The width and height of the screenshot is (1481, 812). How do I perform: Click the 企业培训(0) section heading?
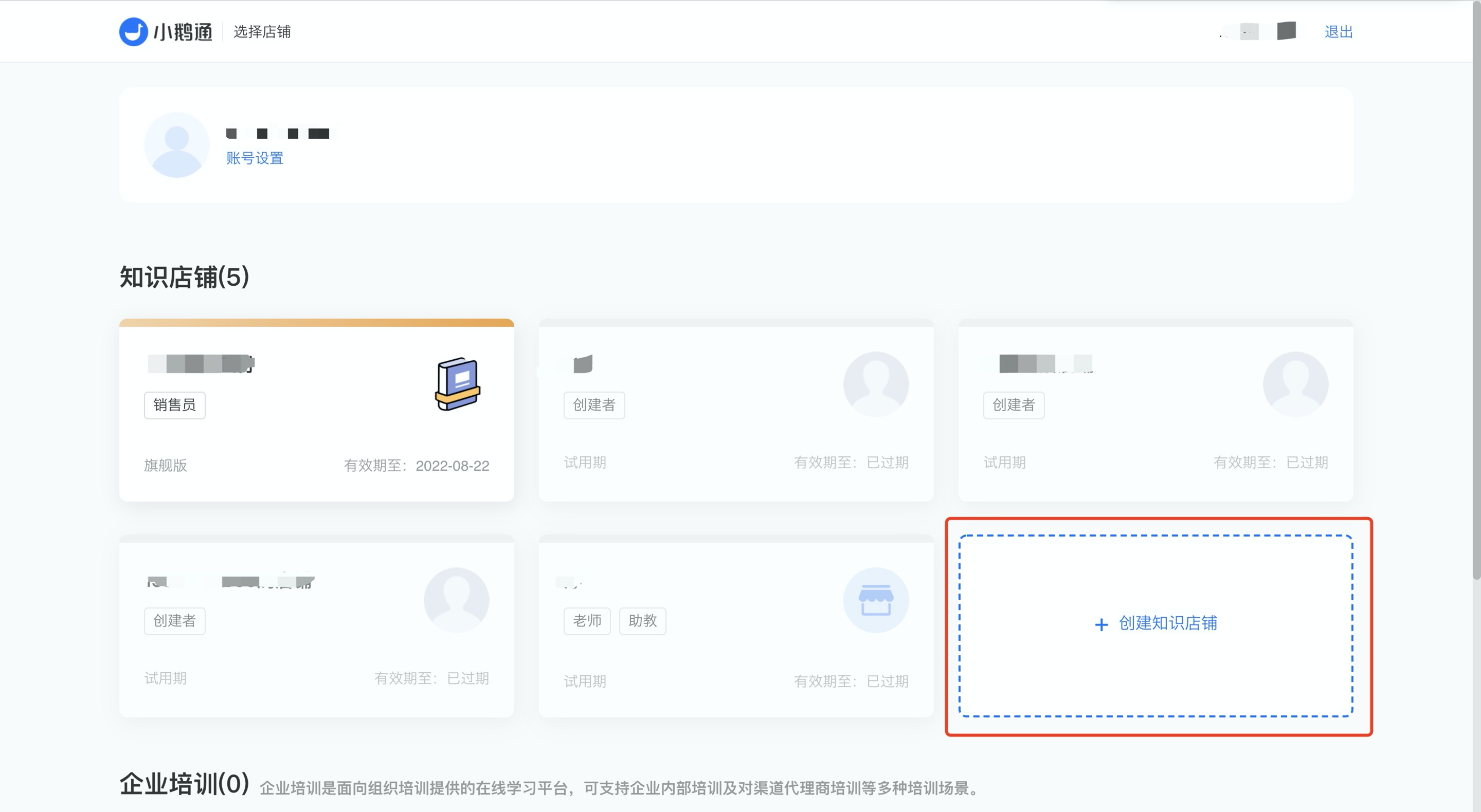(x=184, y=784)
